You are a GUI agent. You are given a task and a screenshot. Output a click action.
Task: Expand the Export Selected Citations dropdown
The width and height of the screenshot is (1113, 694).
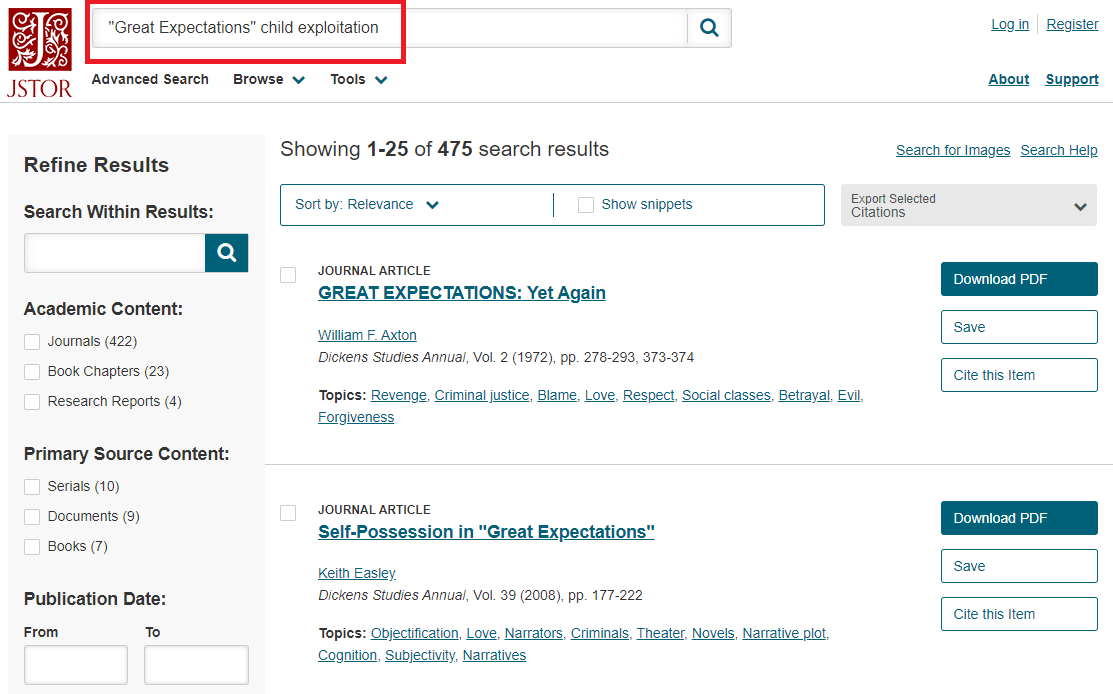[x=969, y=205]
